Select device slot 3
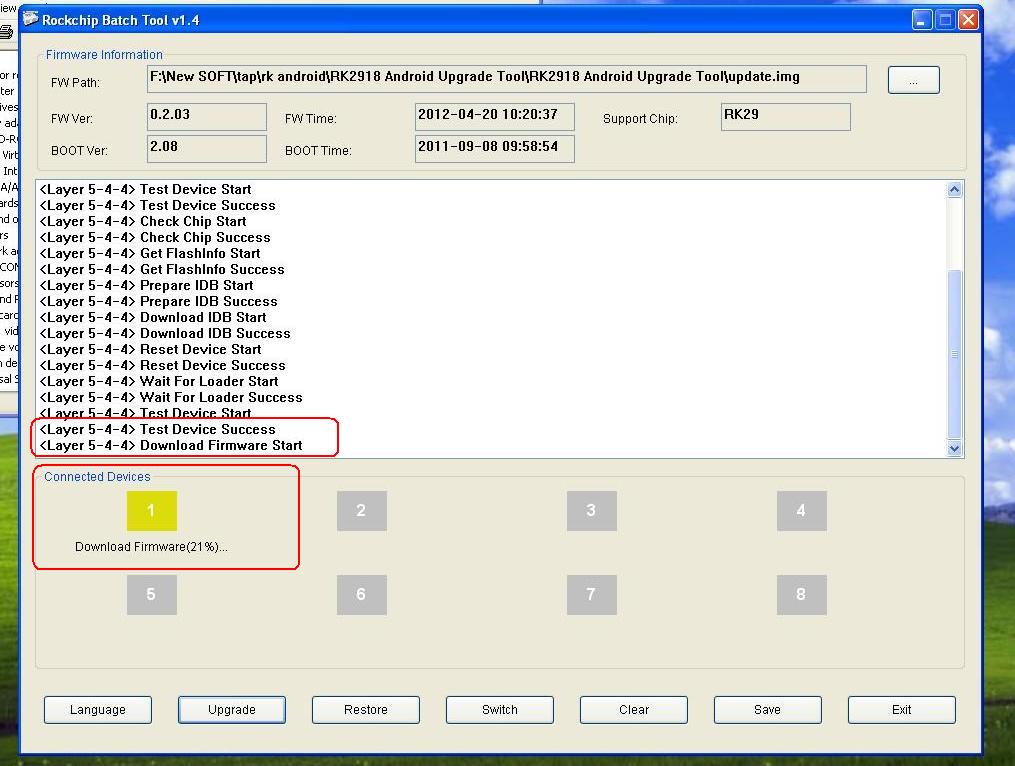 pyautogui.click(x=592, y=510)
